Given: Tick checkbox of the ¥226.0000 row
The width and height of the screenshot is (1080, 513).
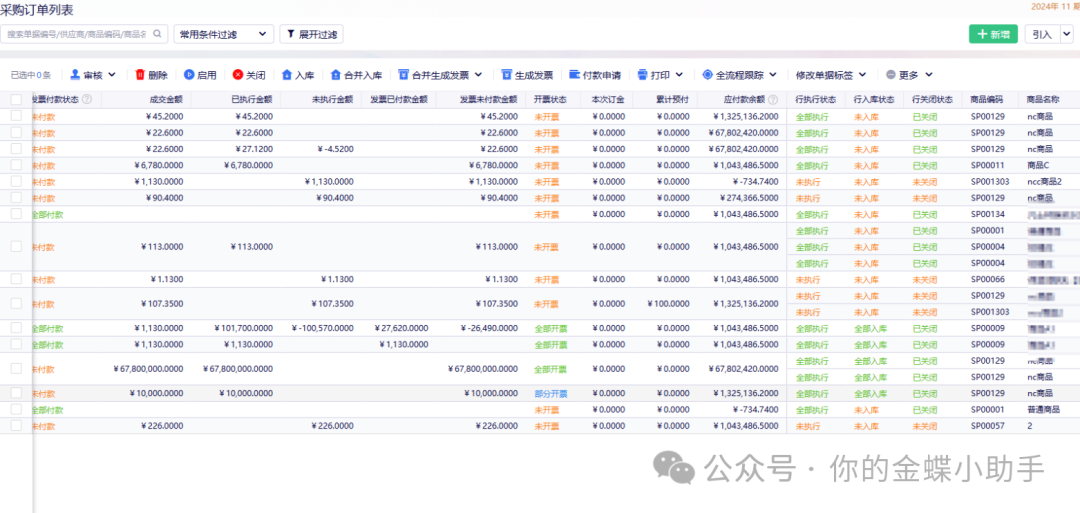Looking at the screenshot, I should click(16, 426).
